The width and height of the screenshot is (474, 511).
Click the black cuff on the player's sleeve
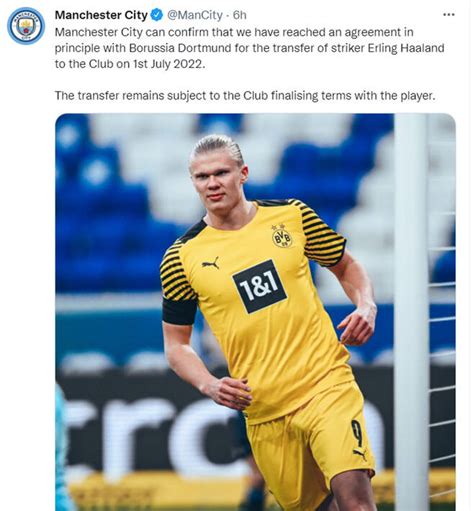[179, 311]
